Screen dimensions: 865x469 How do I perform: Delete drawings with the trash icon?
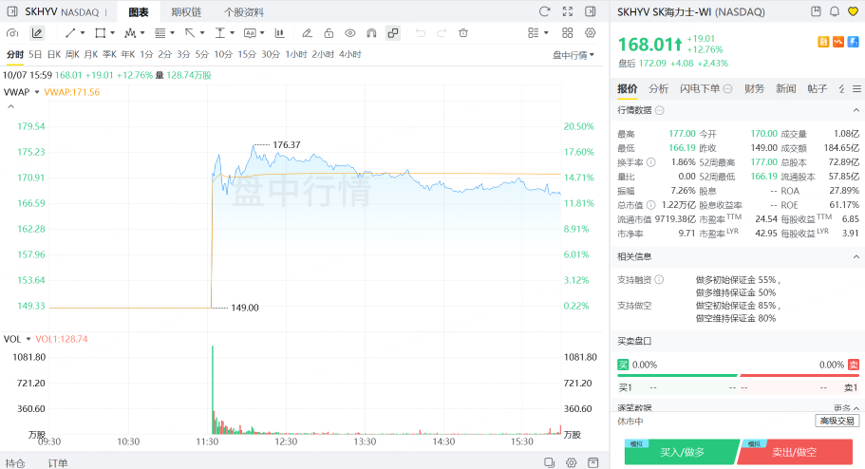click(463, 33)
